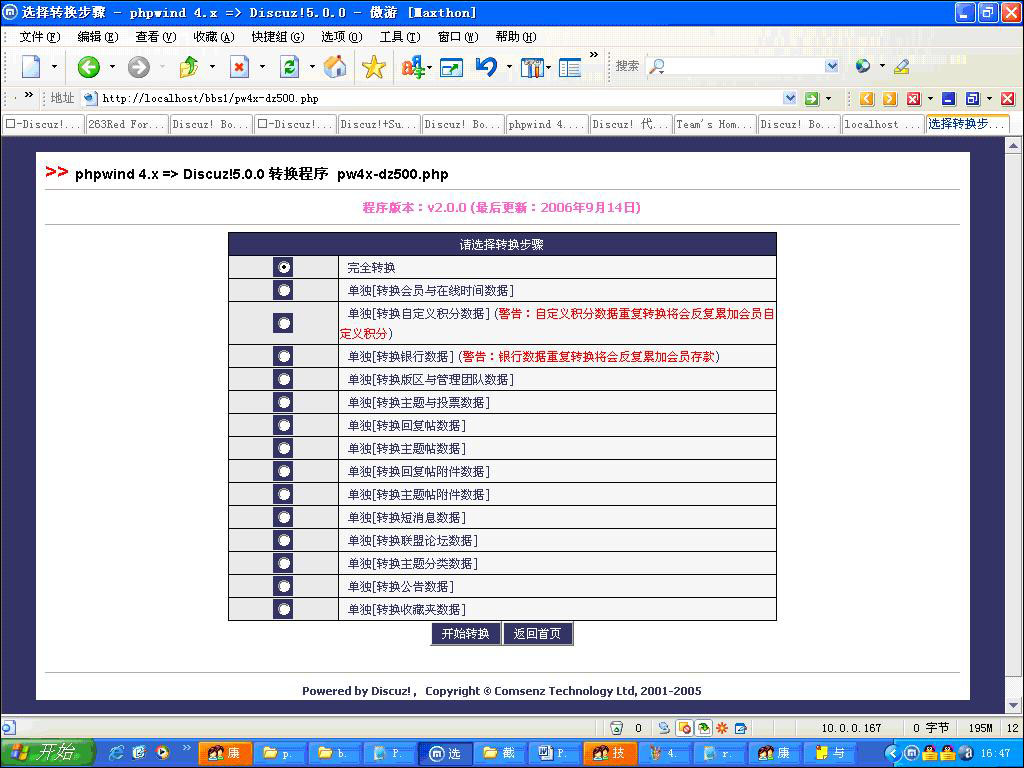
Task: Expand the Stop button dropdown arrow
Action: coord(263,67)
